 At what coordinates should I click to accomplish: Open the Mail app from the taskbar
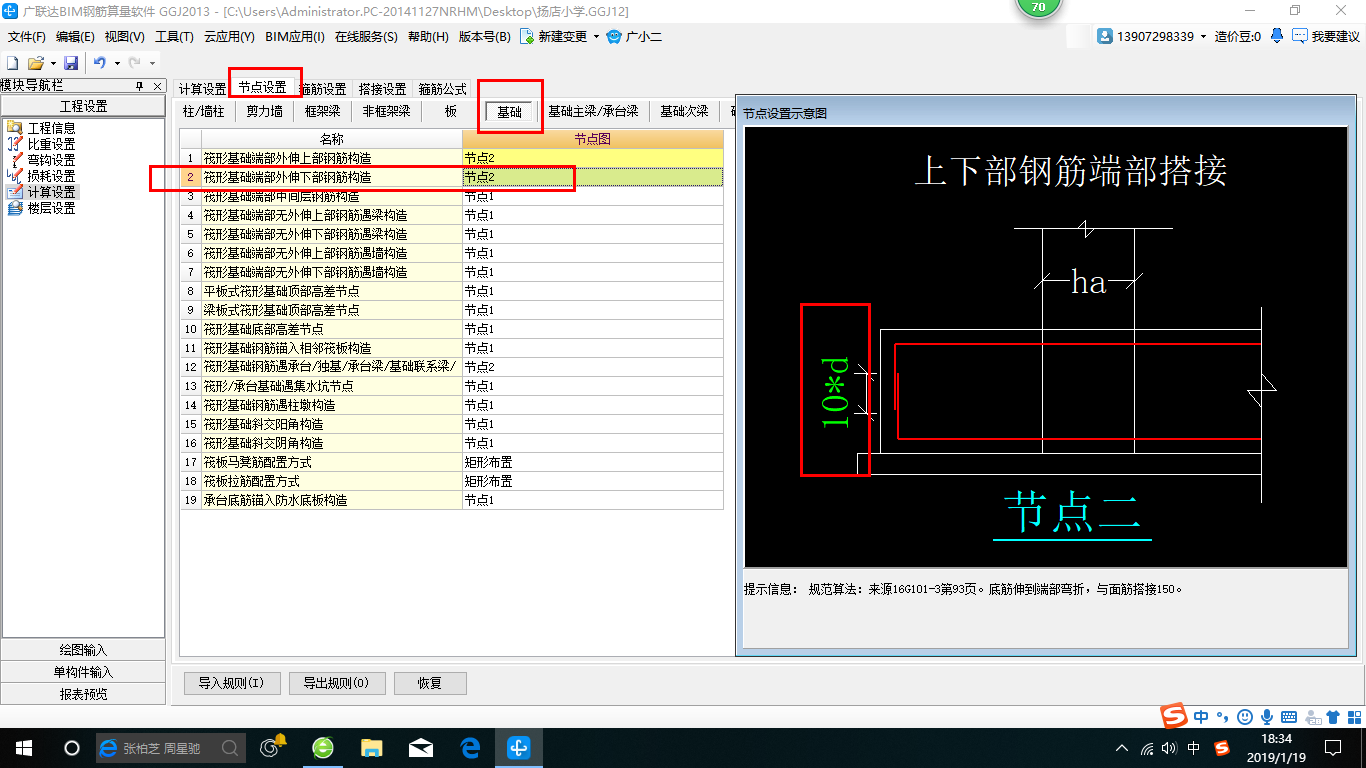[x=421, y=747]
